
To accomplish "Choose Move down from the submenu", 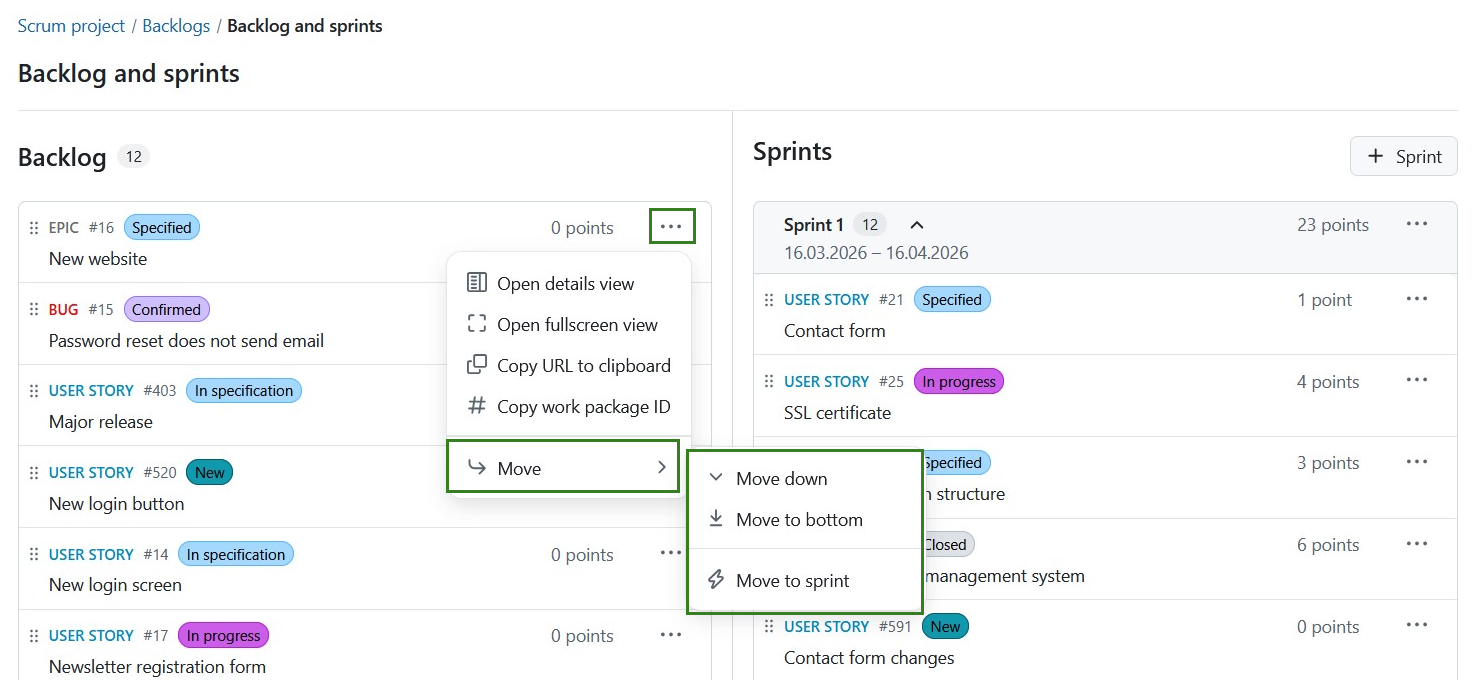I will 782,478.
